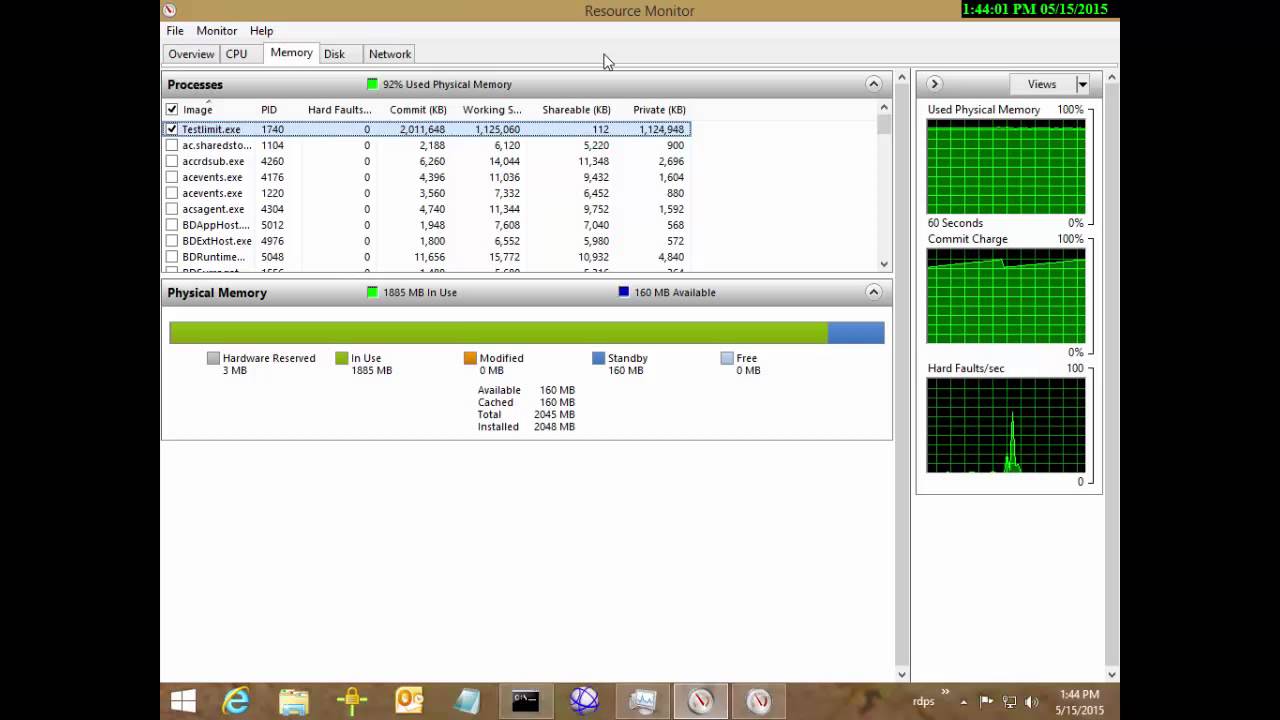
Task: Click the main pane scroll down arrow
Action: pos(902,674)
